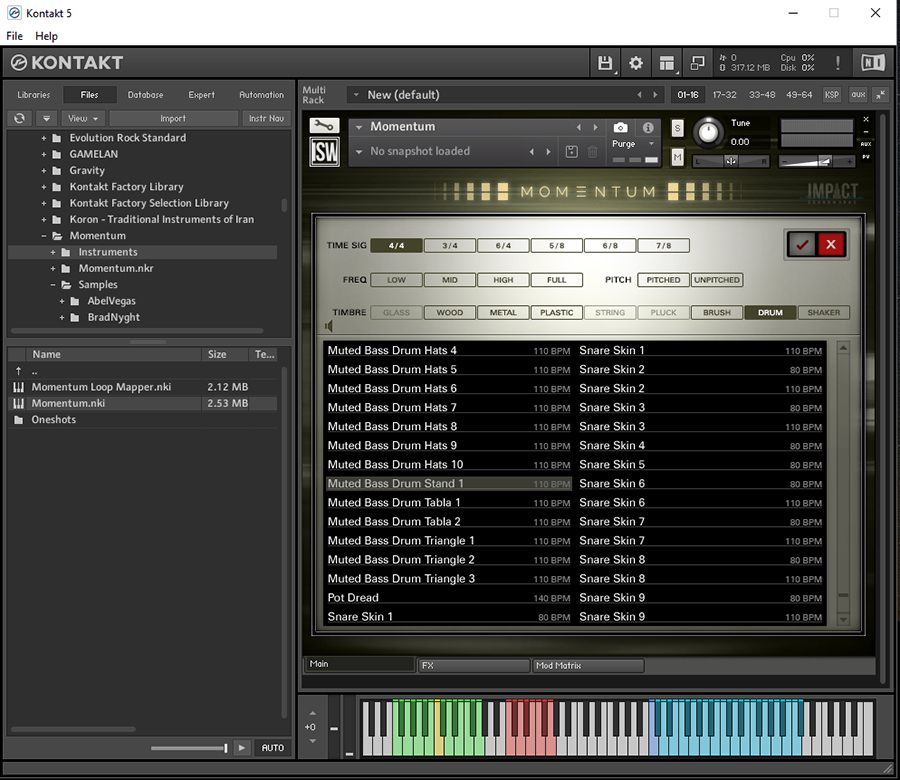
Task: Click the rack size toggle icon
Action: (880, 95)
